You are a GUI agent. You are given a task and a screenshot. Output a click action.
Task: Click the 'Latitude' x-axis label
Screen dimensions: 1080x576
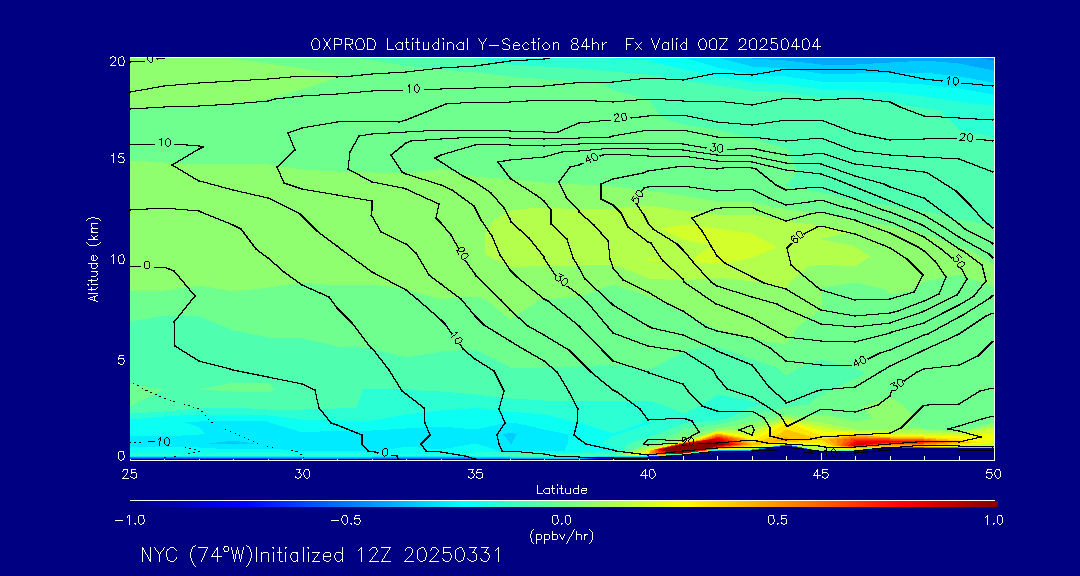561,490
